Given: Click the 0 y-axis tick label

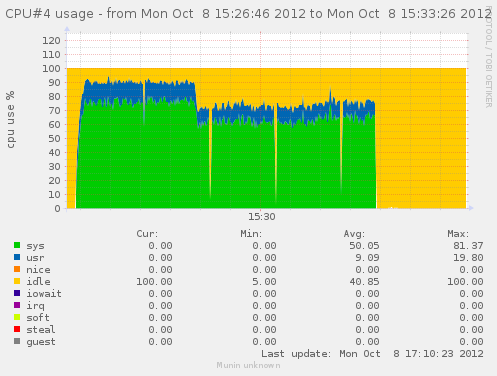Looking at the screenshot, I should (x=57, y=209).
